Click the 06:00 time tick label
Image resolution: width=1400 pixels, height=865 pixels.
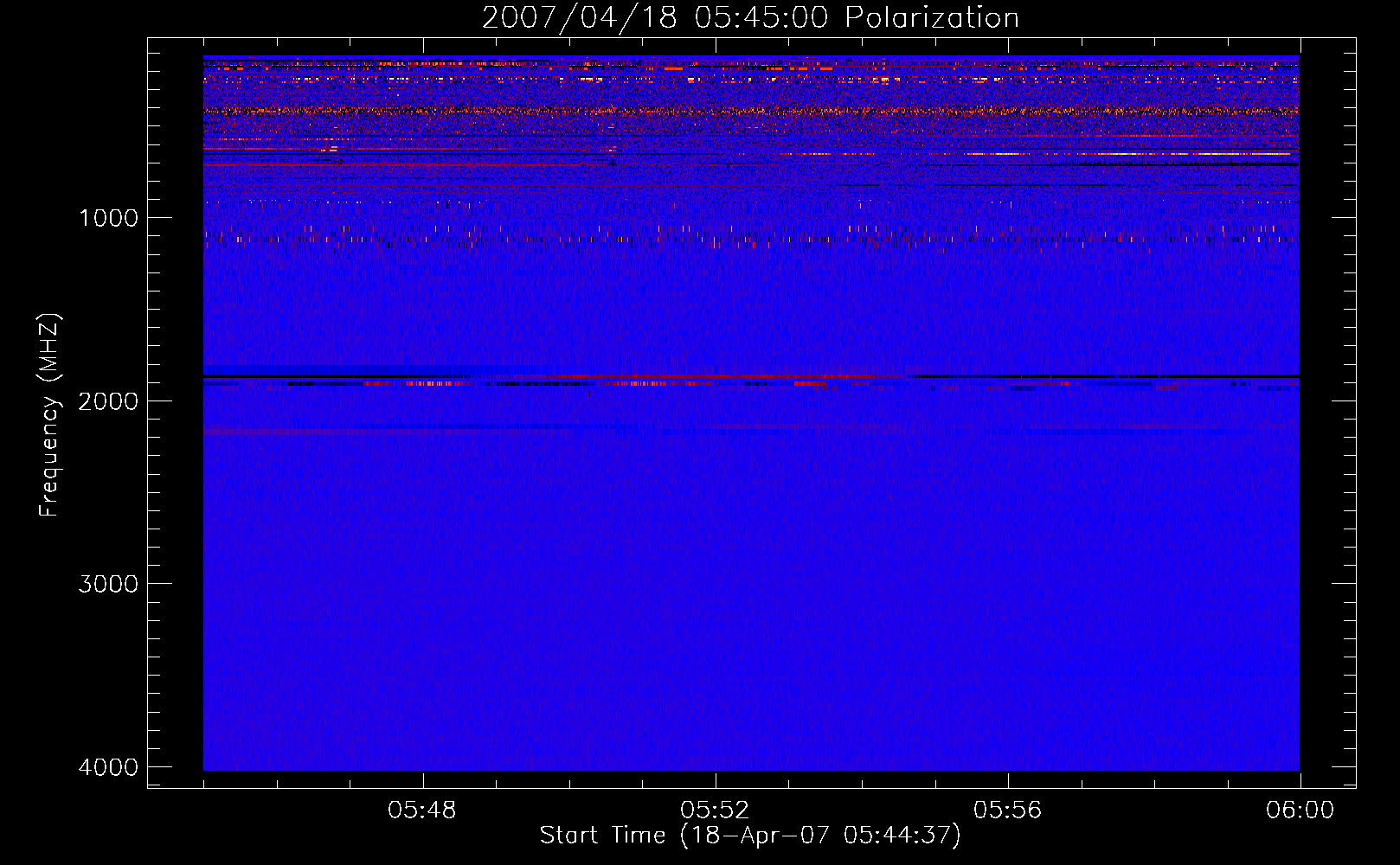click(x=1300, y=811)
